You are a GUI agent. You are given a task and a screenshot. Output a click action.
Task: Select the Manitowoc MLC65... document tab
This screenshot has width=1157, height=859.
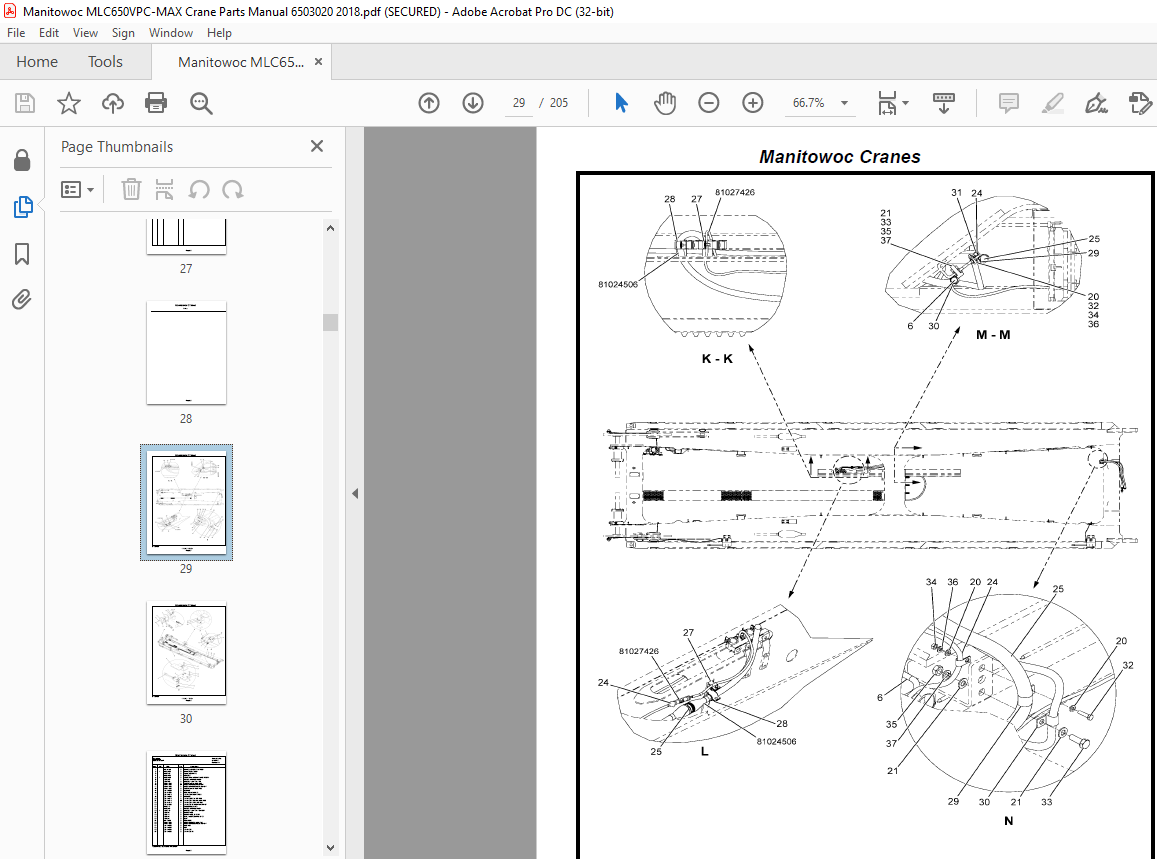coord(241,62)
